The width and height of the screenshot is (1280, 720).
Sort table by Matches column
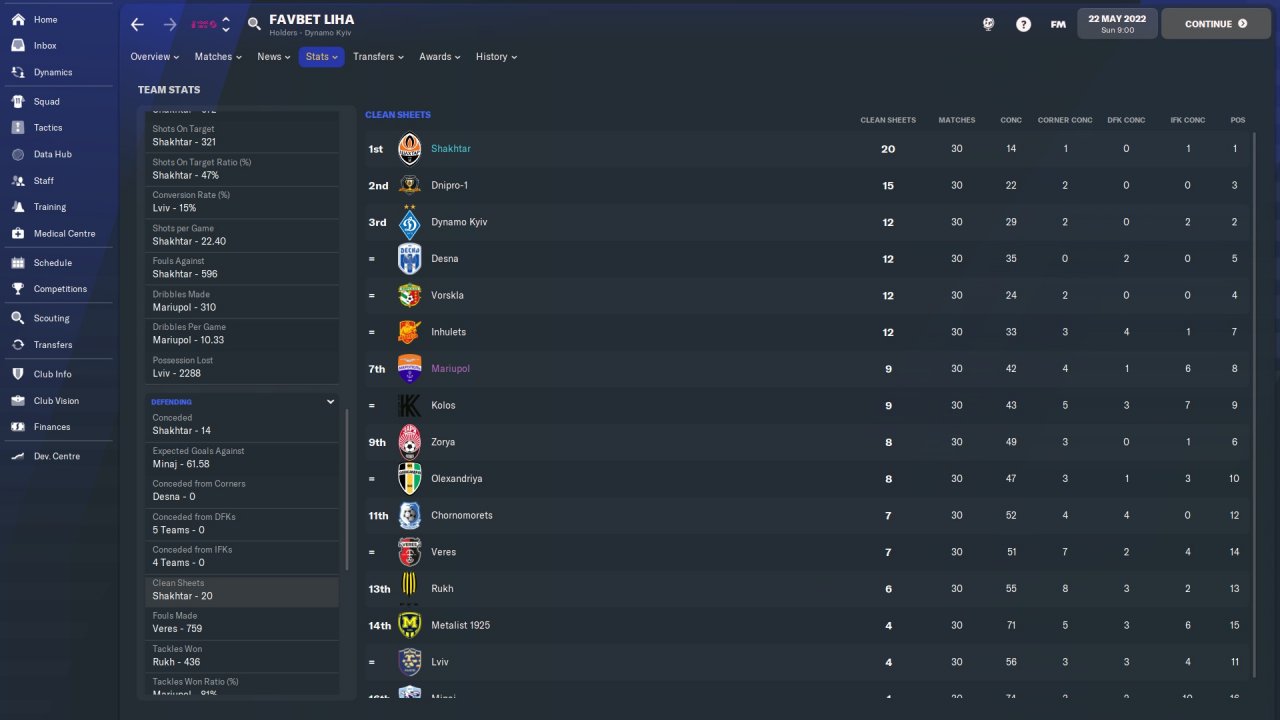[x=956, y=120]
